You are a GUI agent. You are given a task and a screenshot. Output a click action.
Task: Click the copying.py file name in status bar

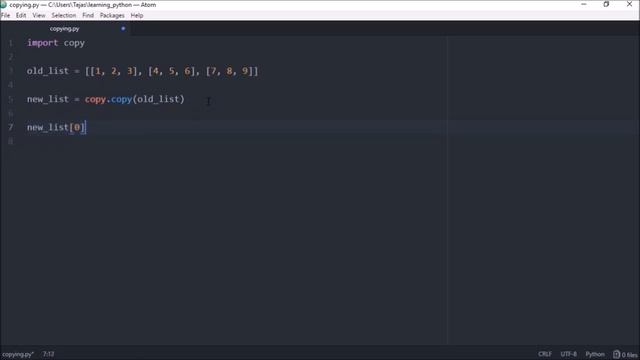[x=18, y=354]
